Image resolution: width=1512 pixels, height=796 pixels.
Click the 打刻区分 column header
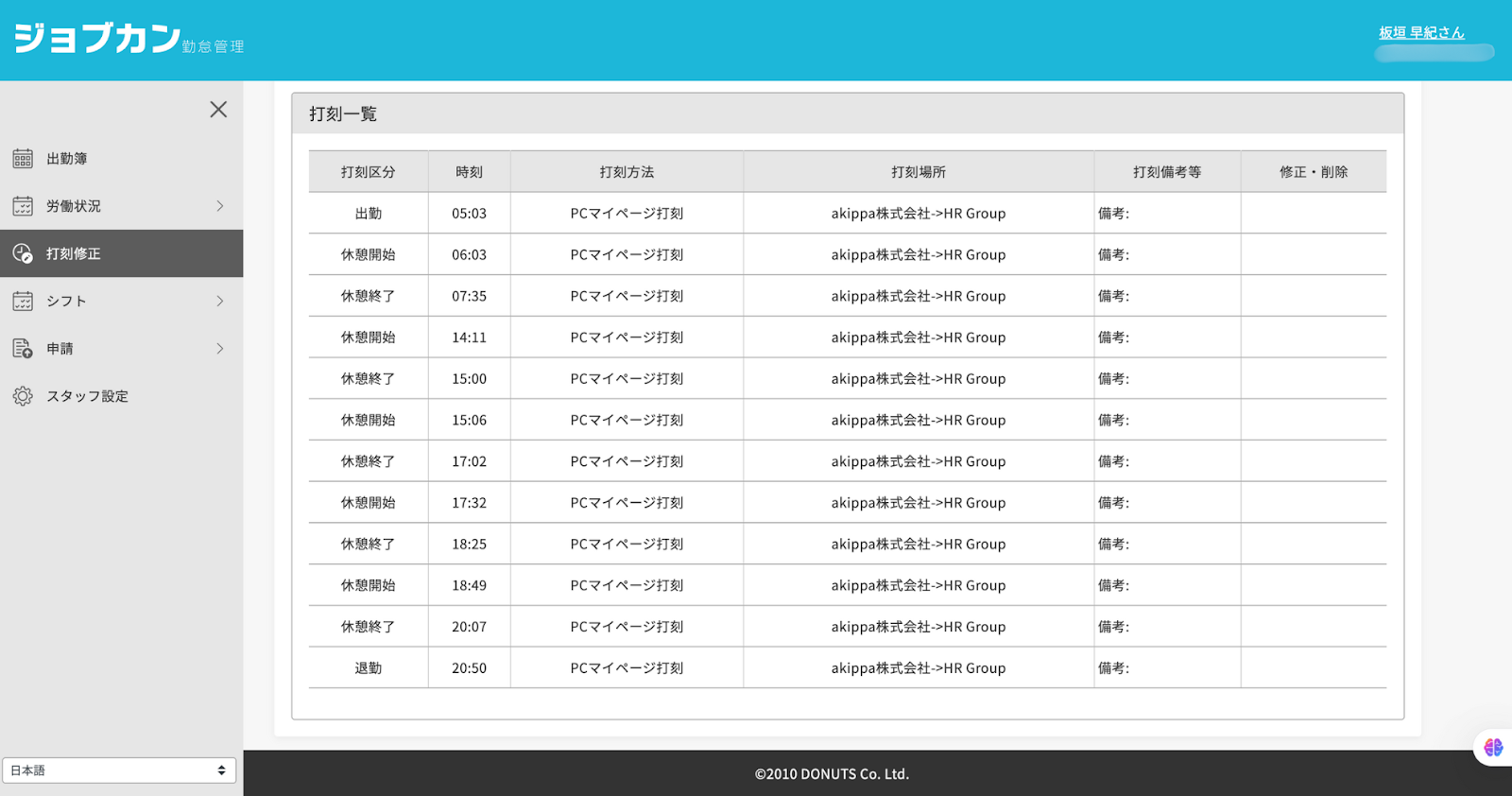369,172
